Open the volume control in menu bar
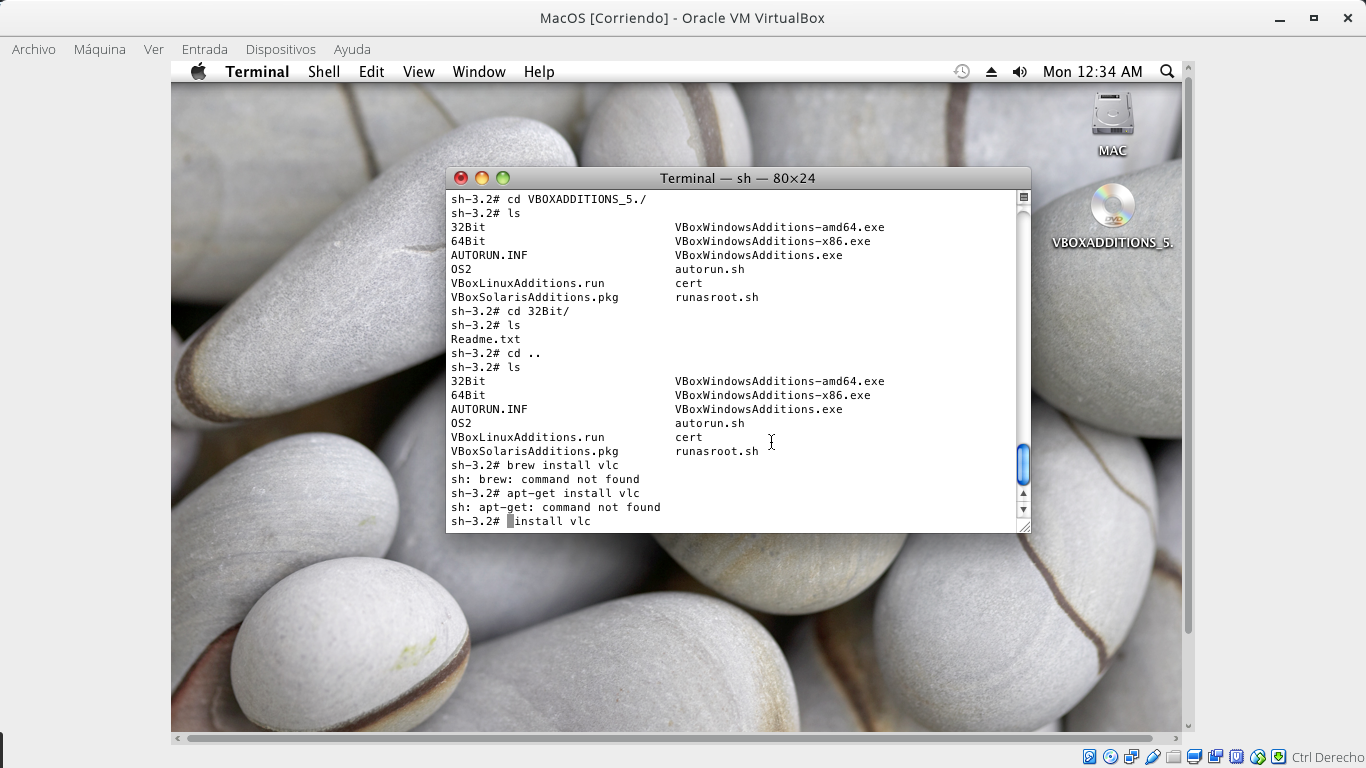The image size is (1366, 768). (x=1019, y=72)
